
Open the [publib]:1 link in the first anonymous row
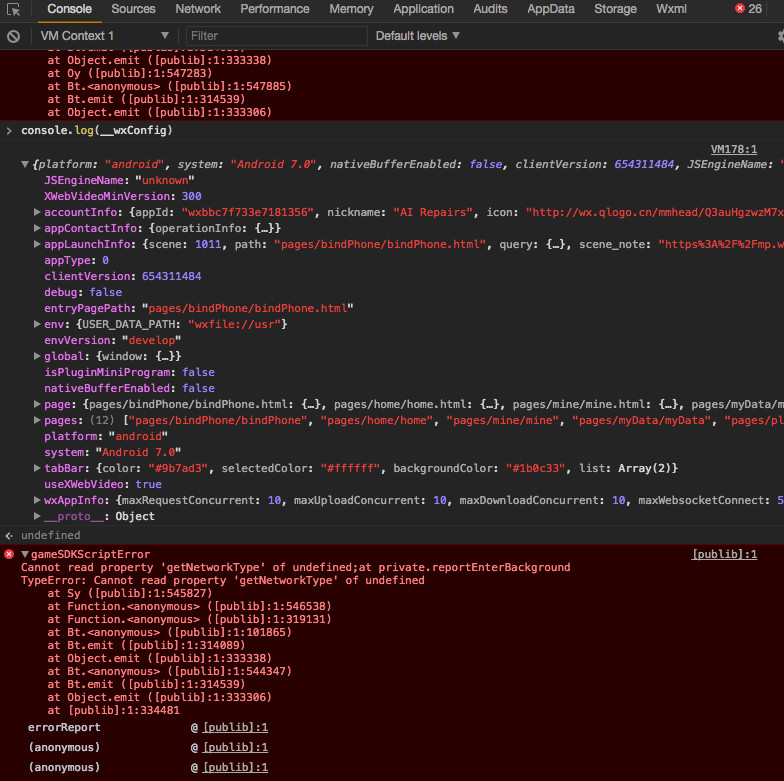(235, 747)
